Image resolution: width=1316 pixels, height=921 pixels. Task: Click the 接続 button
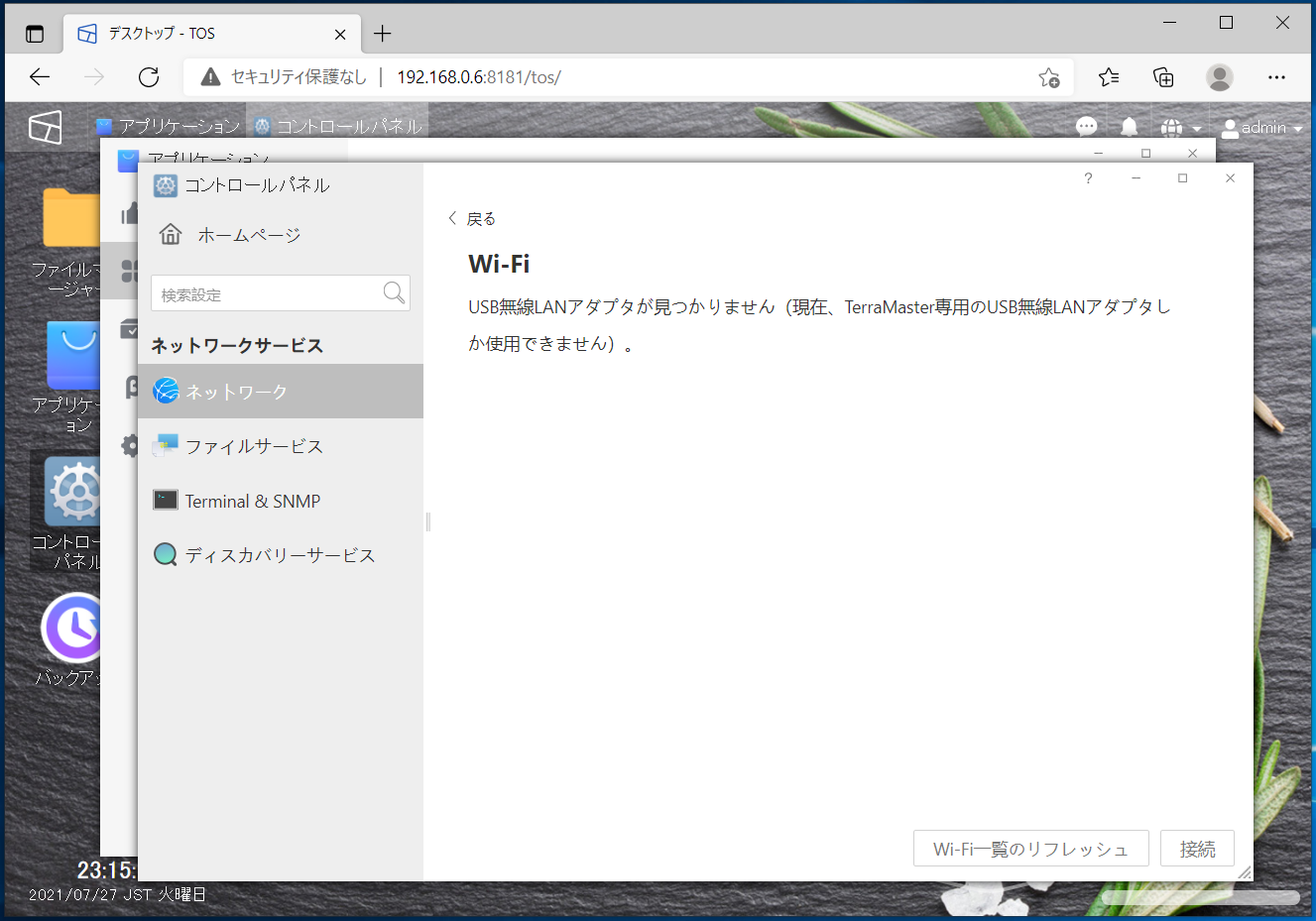point(1197,849)
